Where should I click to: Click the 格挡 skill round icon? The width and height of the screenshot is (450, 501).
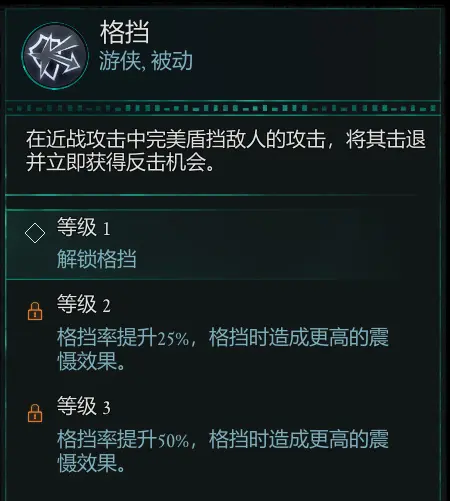tap(55, 56)
